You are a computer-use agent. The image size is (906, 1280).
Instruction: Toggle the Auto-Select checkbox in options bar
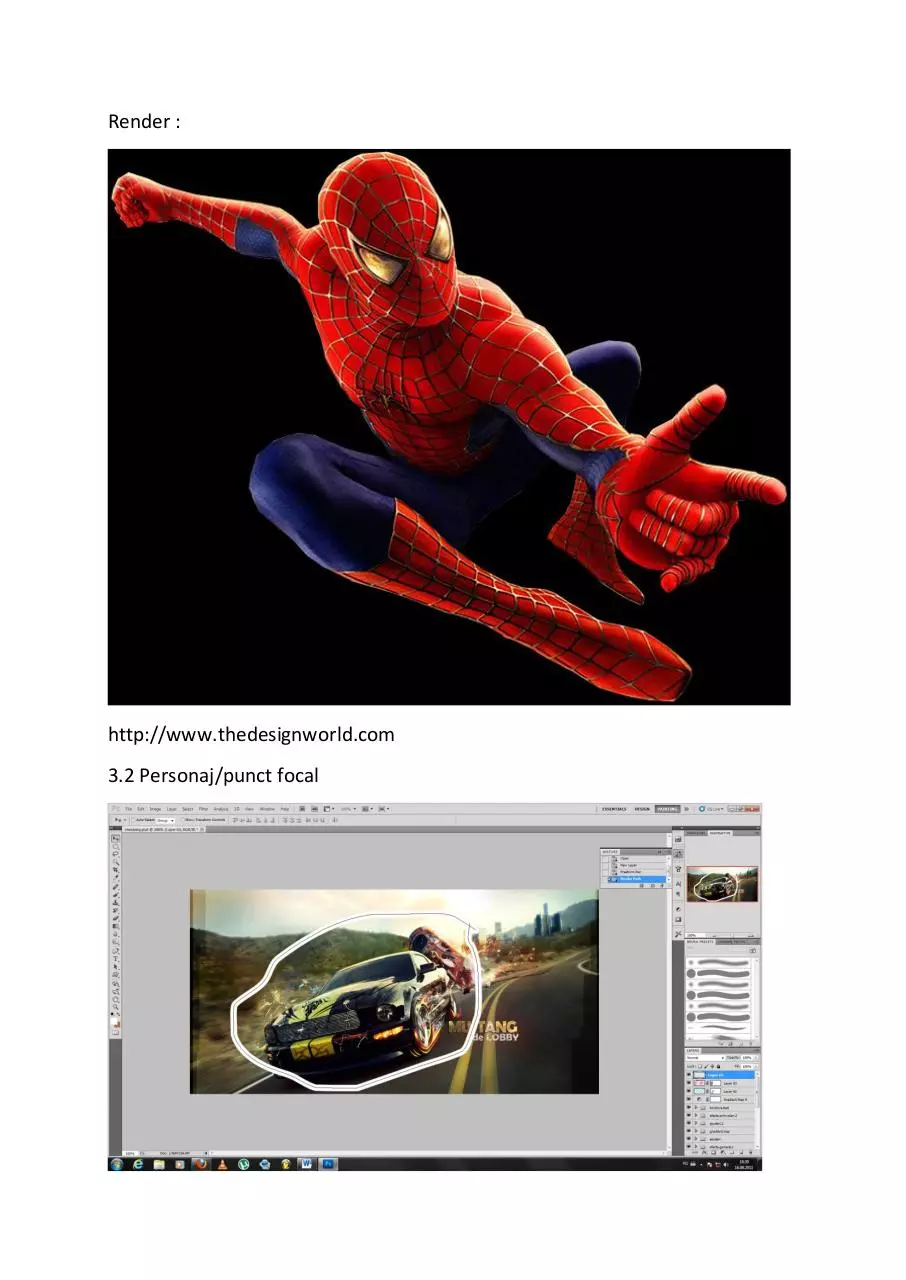click(x=134, y=820)
